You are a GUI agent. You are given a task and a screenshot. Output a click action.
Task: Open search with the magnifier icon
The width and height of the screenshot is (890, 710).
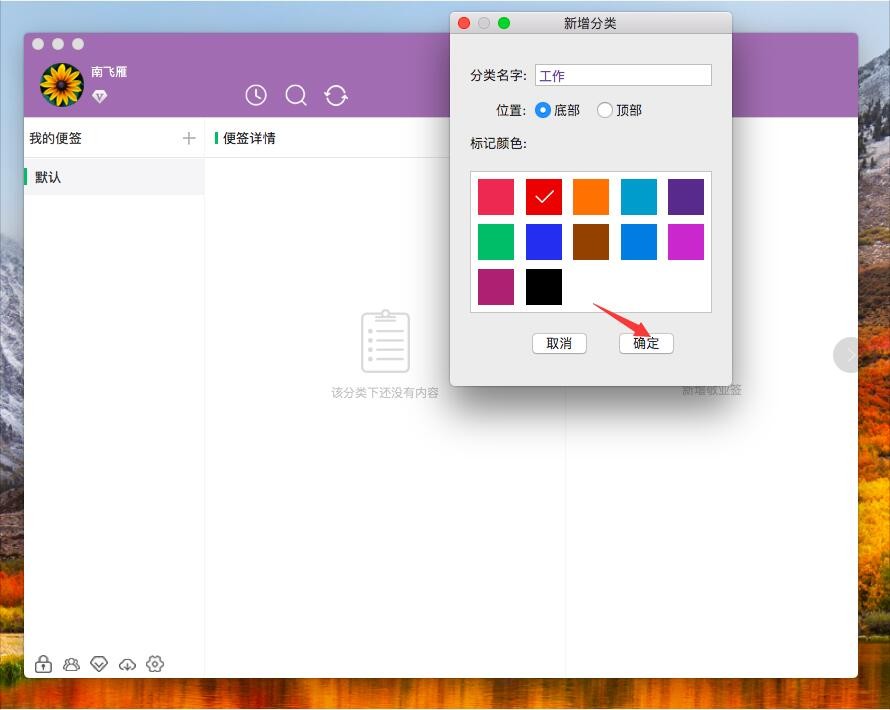tap(296, 95)
